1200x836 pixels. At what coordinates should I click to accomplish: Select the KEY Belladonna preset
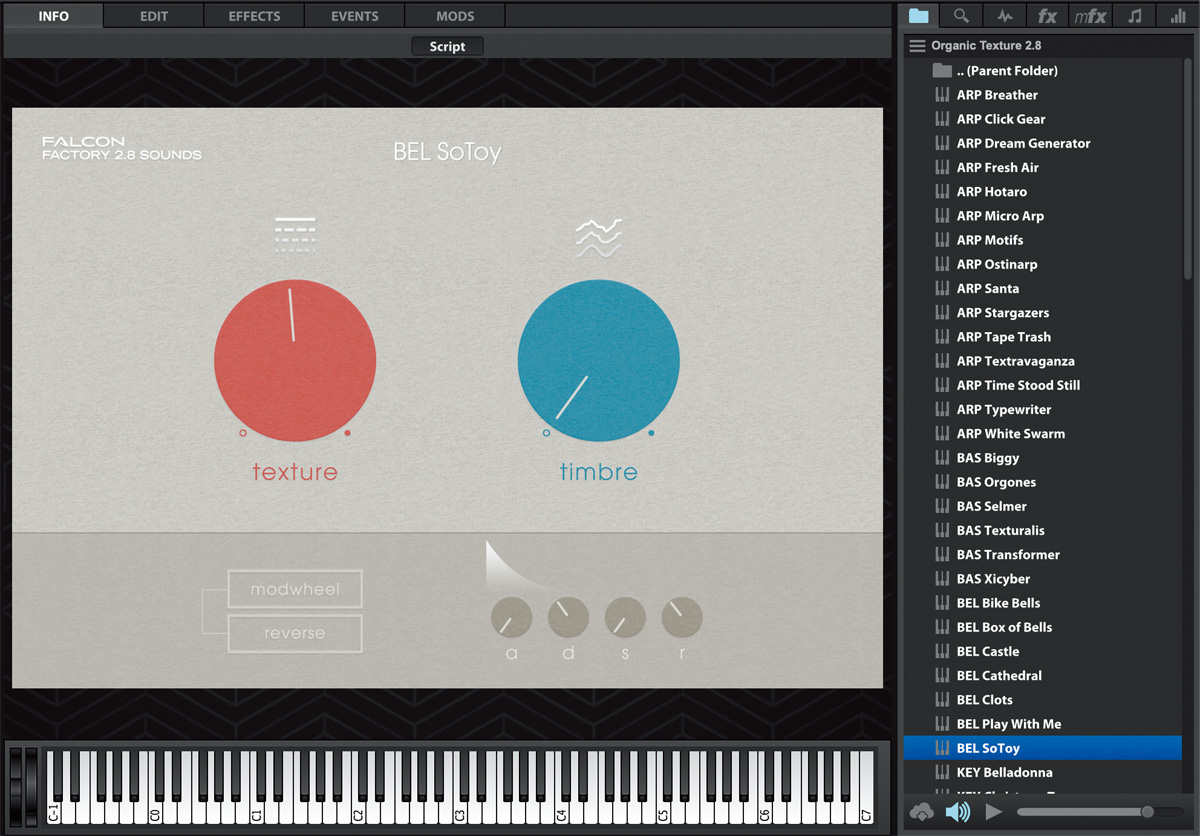click(x=1043, y=772)
